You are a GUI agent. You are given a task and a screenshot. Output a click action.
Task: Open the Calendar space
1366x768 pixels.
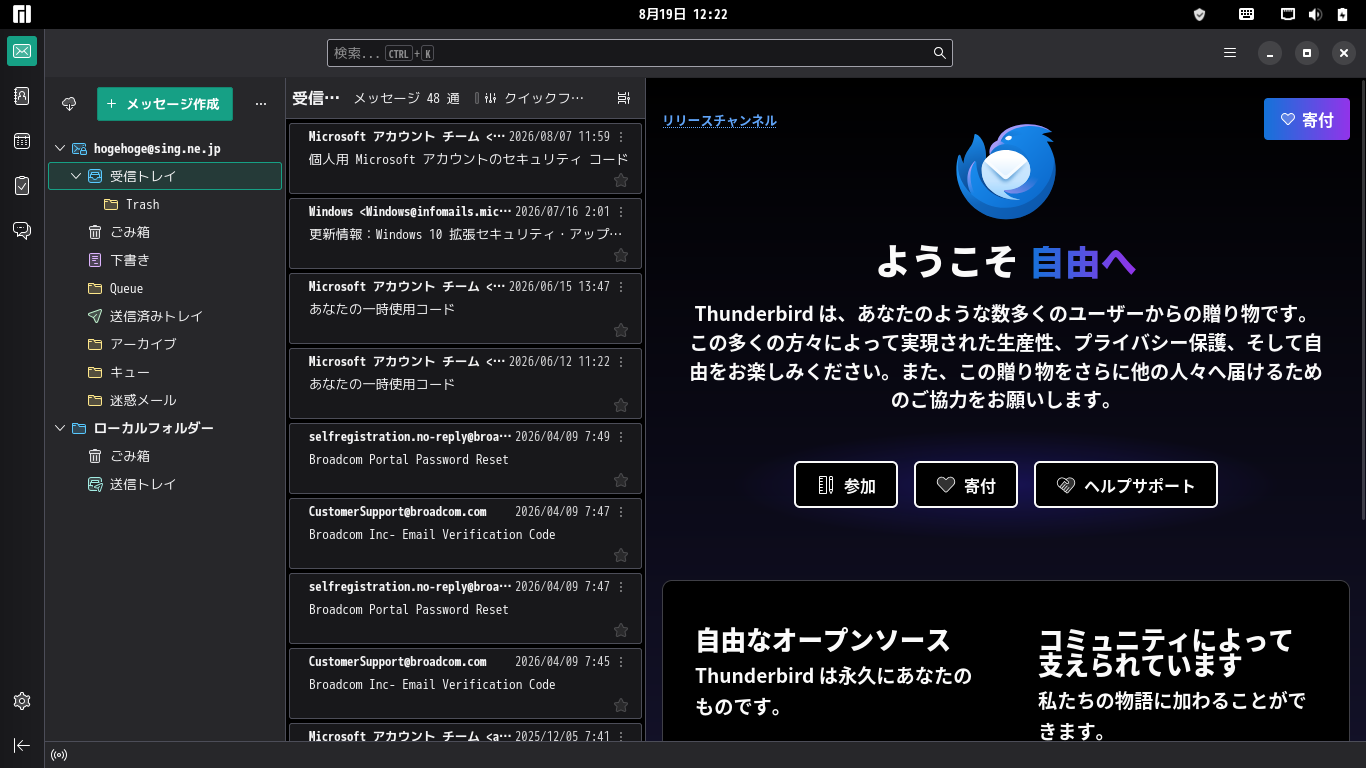(x=22, y=141)
